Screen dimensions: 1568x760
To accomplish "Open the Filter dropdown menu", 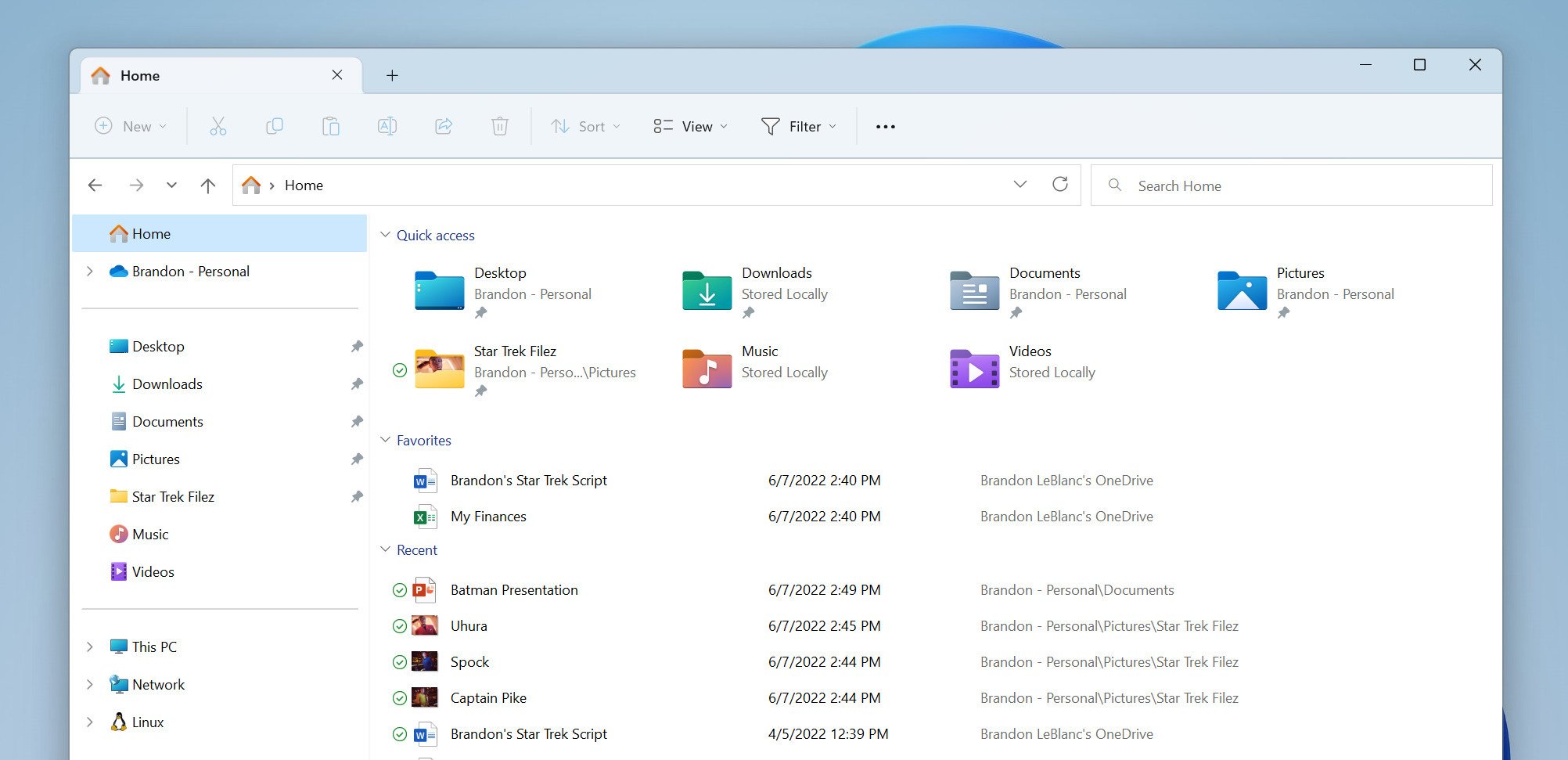I will point(799,126).
